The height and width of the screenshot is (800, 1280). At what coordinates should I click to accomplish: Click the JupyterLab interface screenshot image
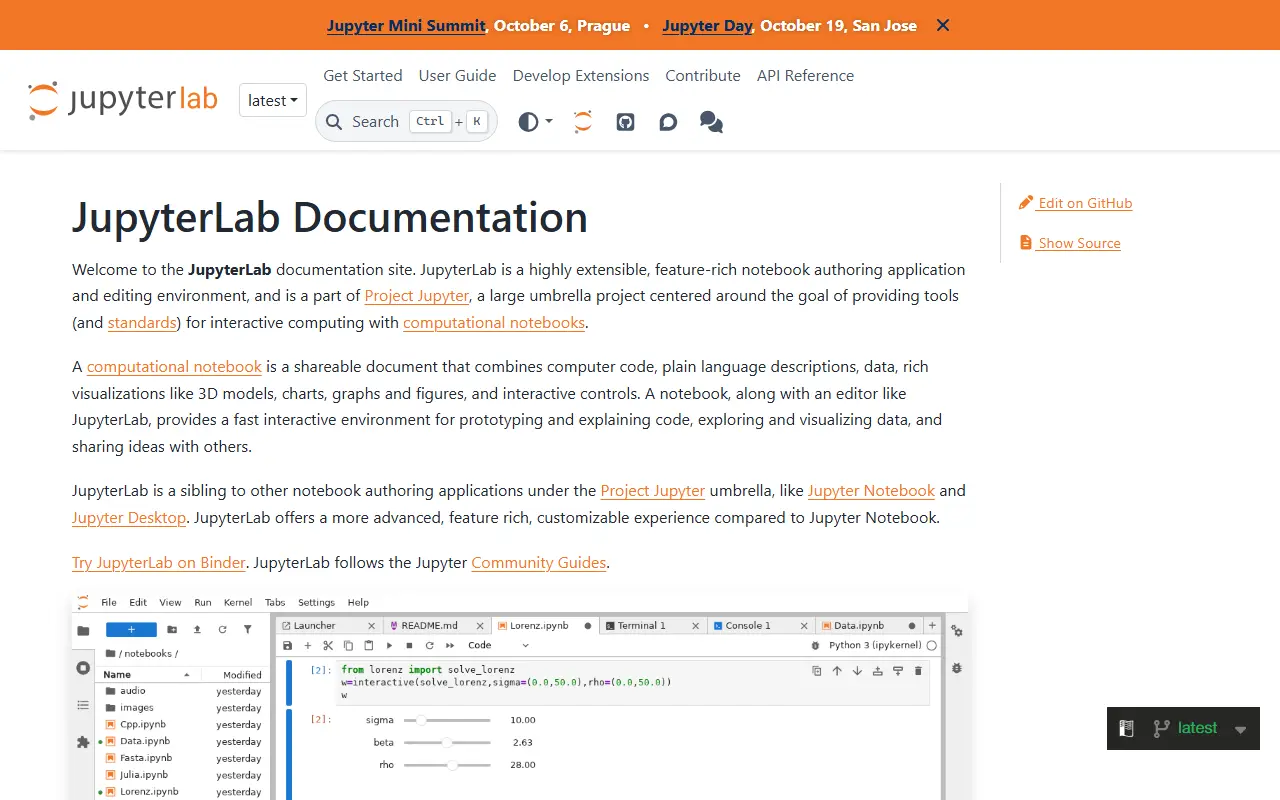click(520, 696)
